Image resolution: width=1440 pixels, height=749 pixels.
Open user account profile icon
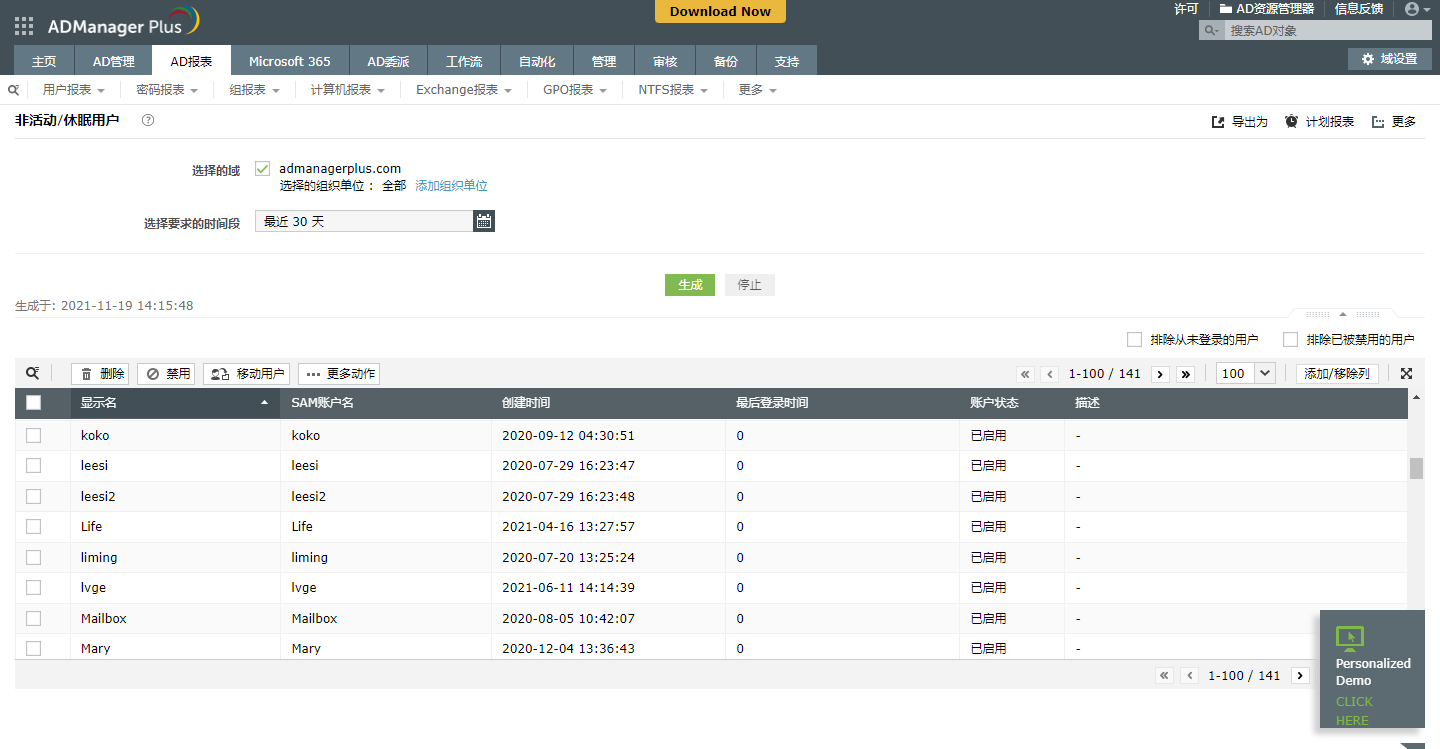(1416, 9)
